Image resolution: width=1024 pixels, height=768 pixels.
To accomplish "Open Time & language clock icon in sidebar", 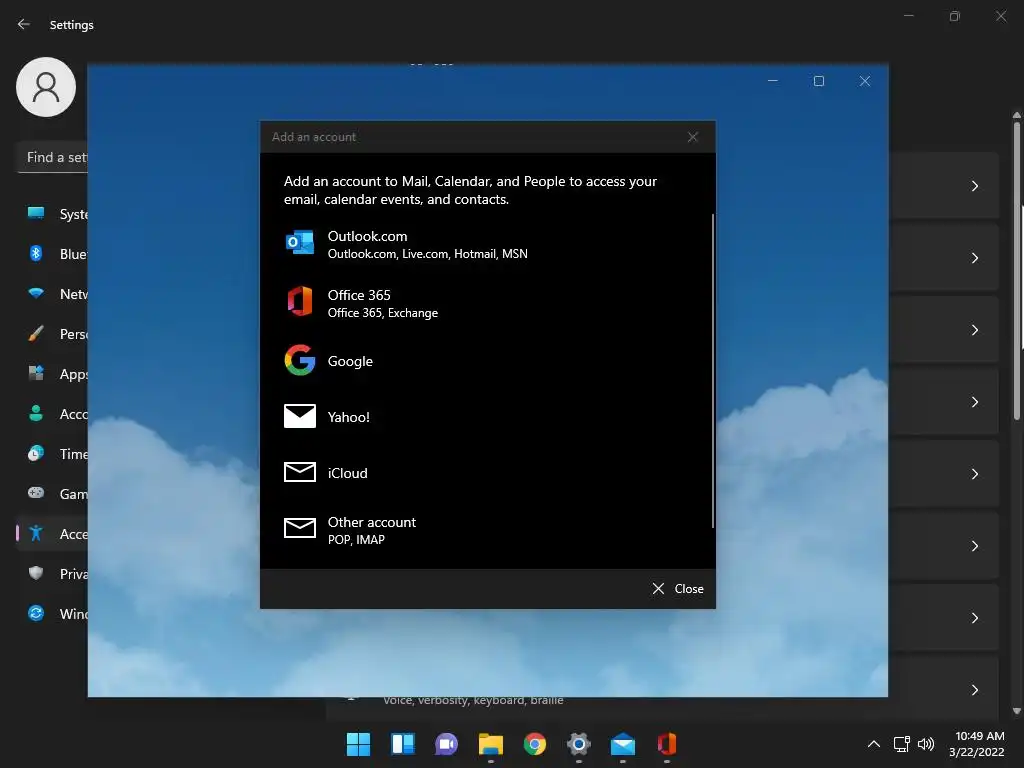I will point(36,453).
